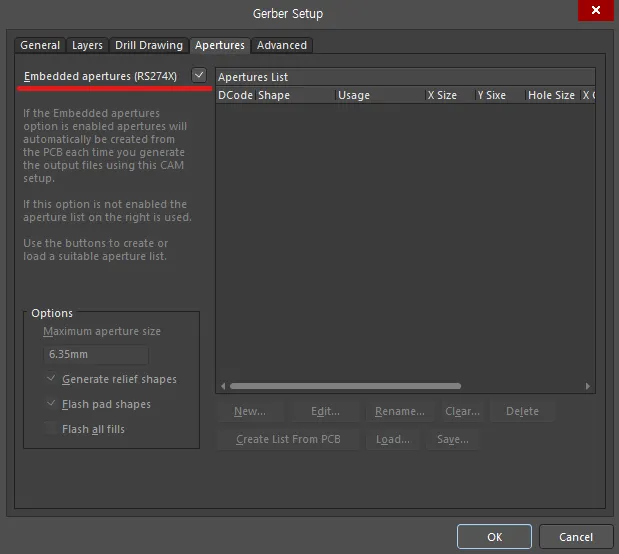Image resolution: width=619 pixels, height=554 pixels.
Task: Click the Delete aperture button
Action: click(x=522, y=411)
